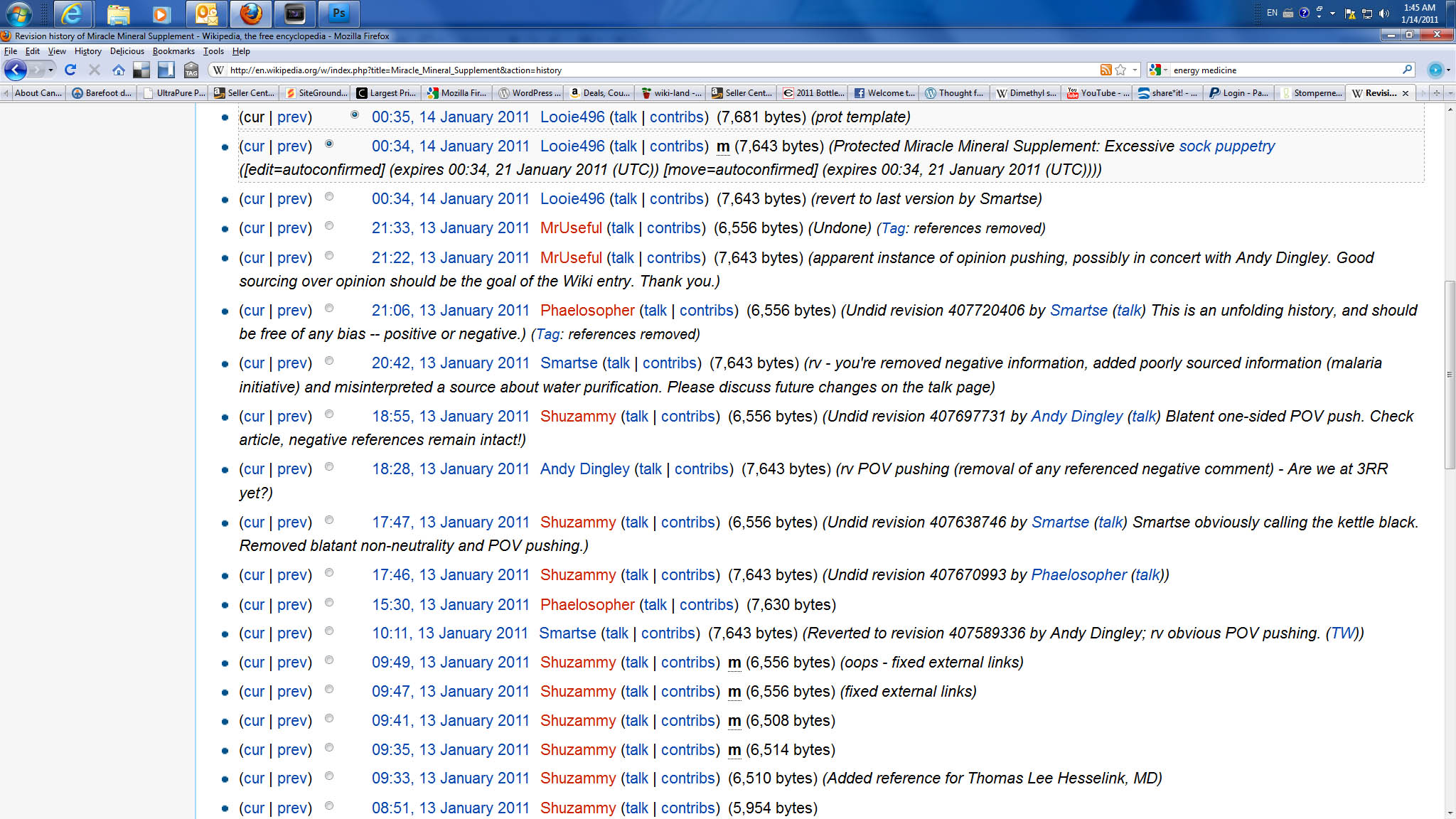Click the RSS feed icon in address bar
Screen dimensions: 1456x819
click(x=1106, y=70)
